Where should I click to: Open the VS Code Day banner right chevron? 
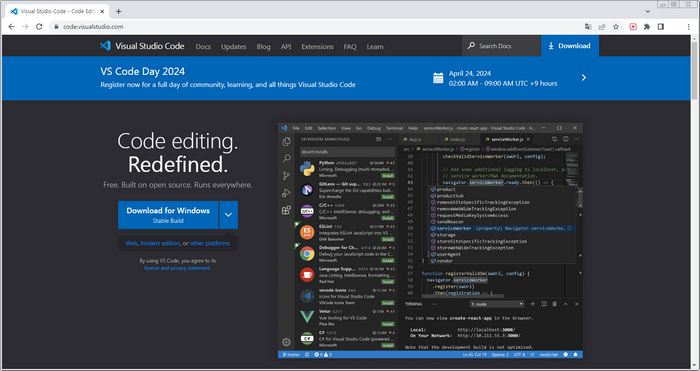(583, 78)
